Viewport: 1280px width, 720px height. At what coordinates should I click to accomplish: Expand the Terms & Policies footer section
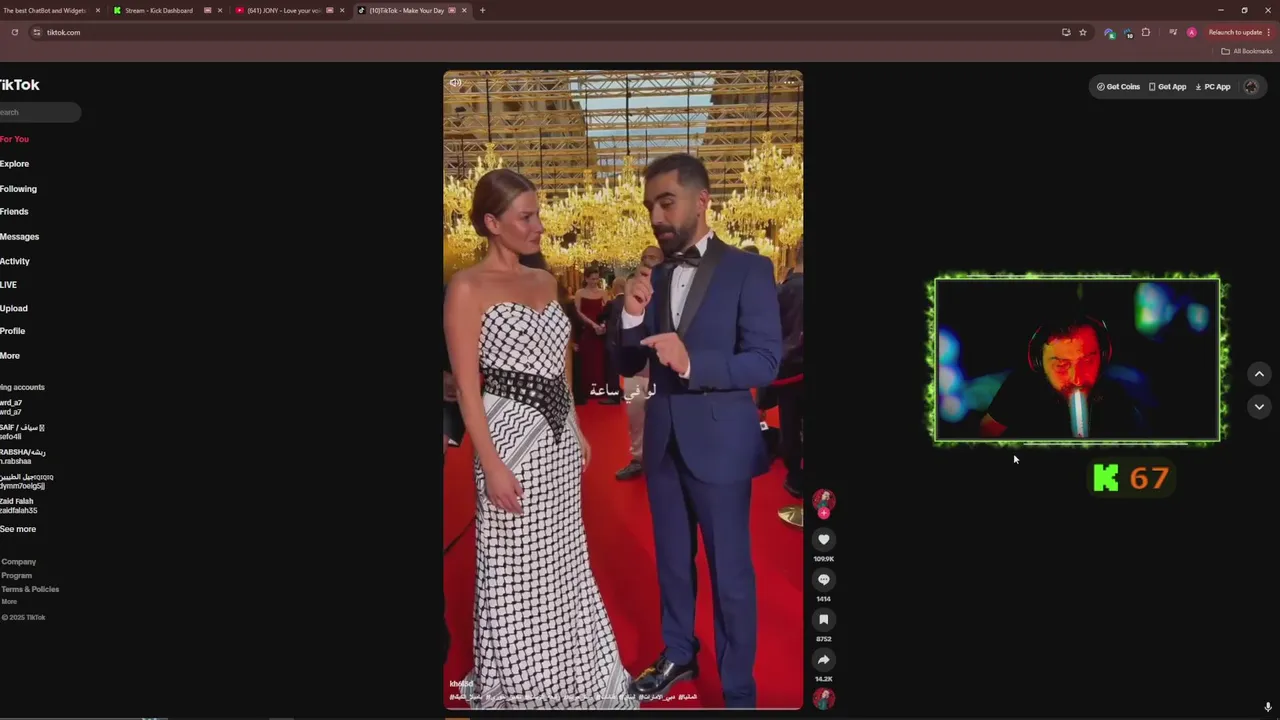click(30, 590)
